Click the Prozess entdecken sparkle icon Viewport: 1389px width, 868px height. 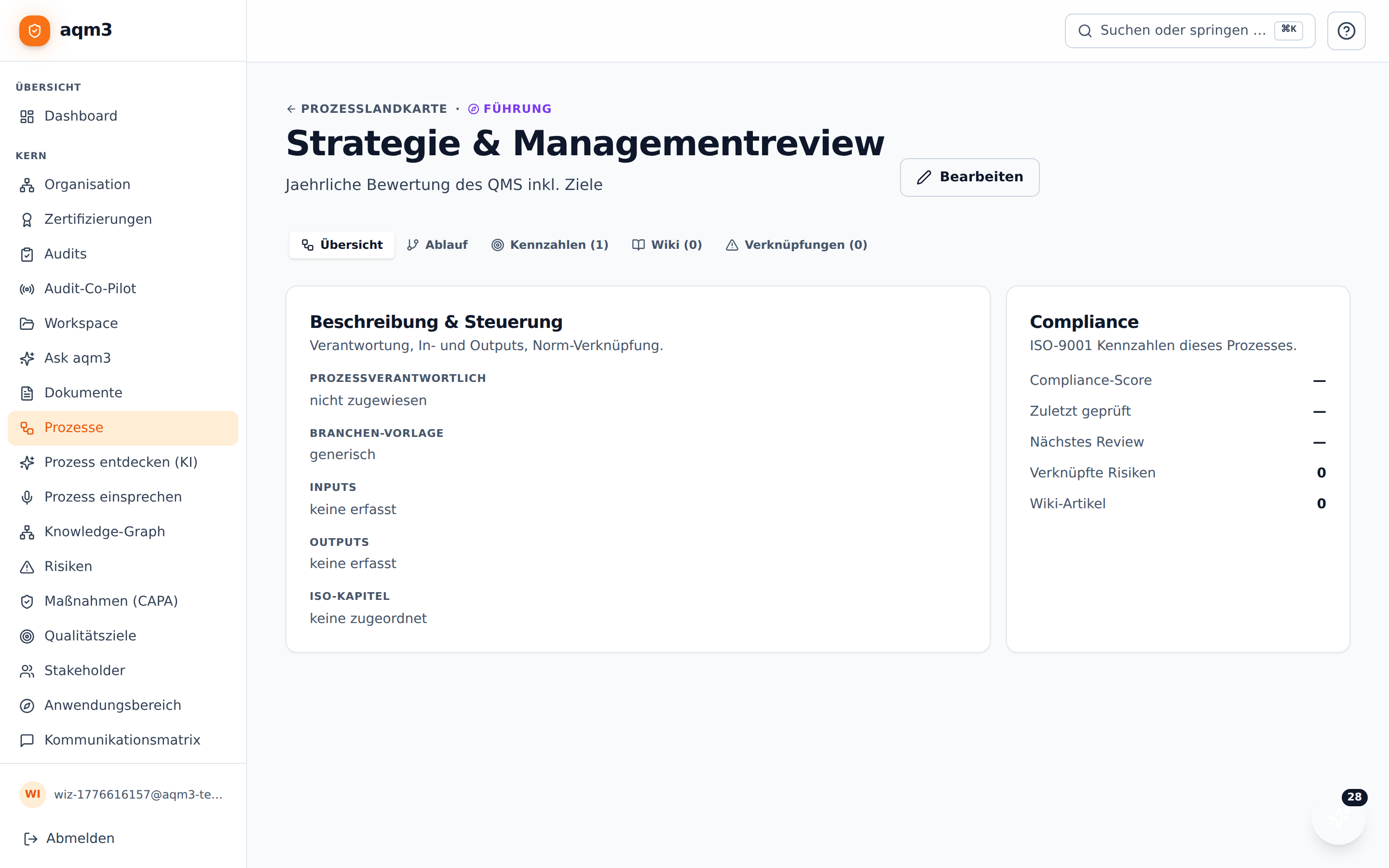(27, 463)
